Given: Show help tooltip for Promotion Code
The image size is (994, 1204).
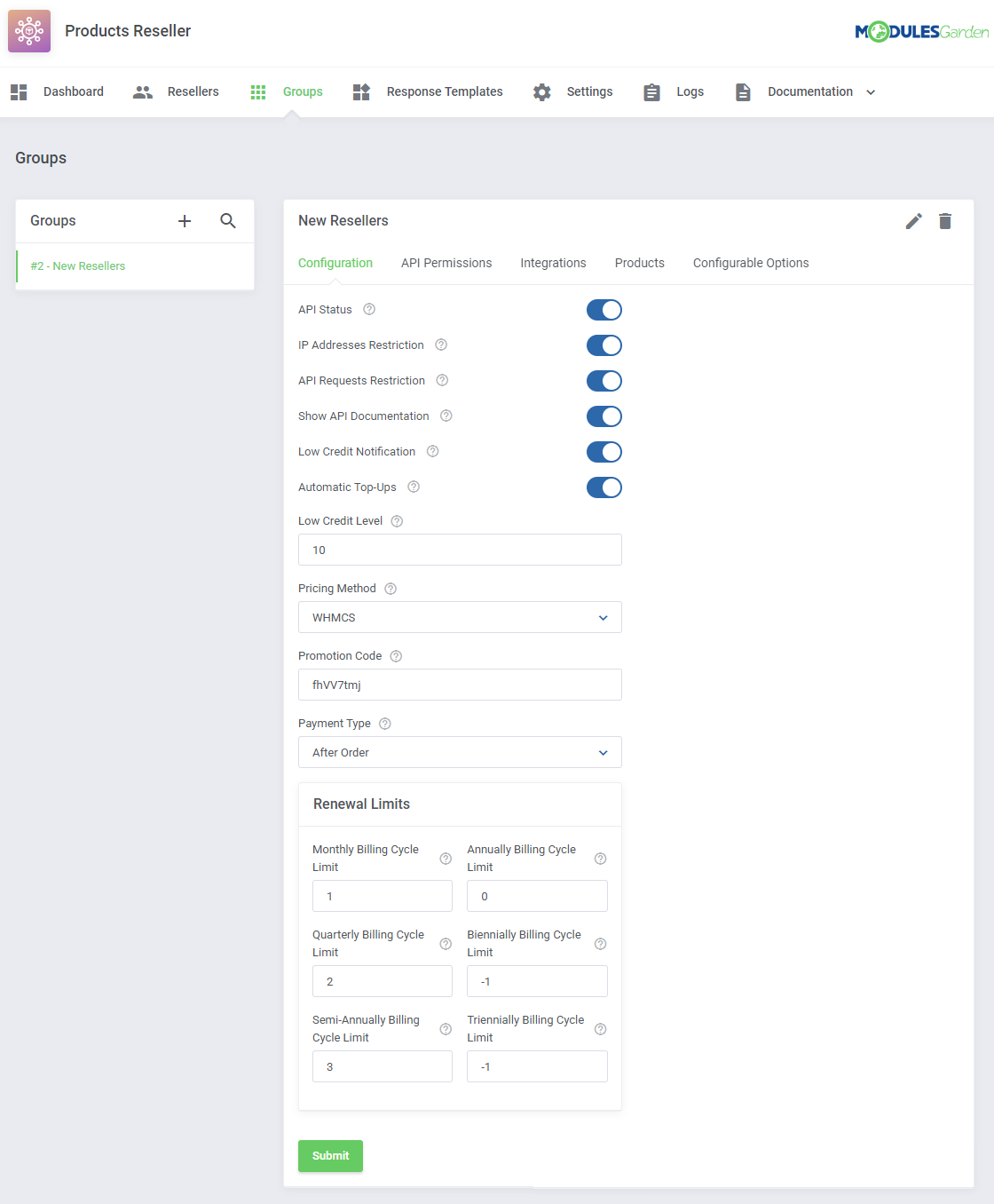Looking at the screenshot, I should (x=396, y=656).
